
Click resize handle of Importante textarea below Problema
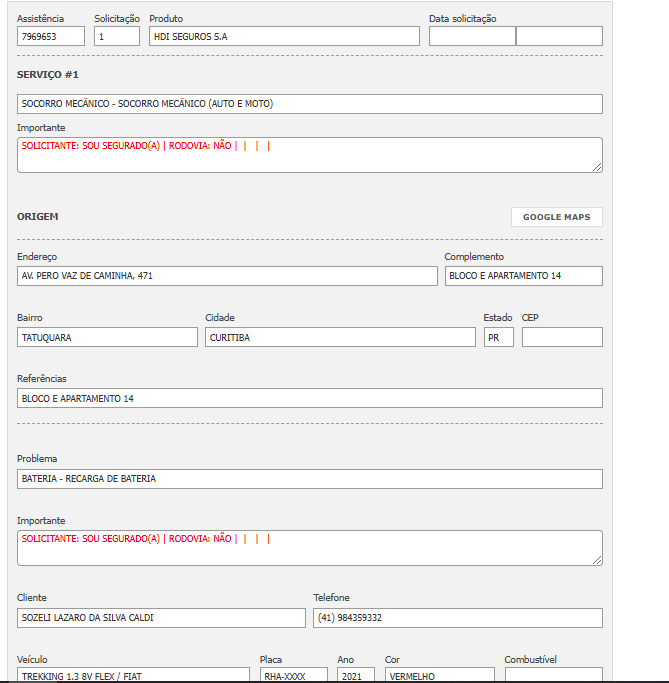pyautogui.click(x=598, y=560)
